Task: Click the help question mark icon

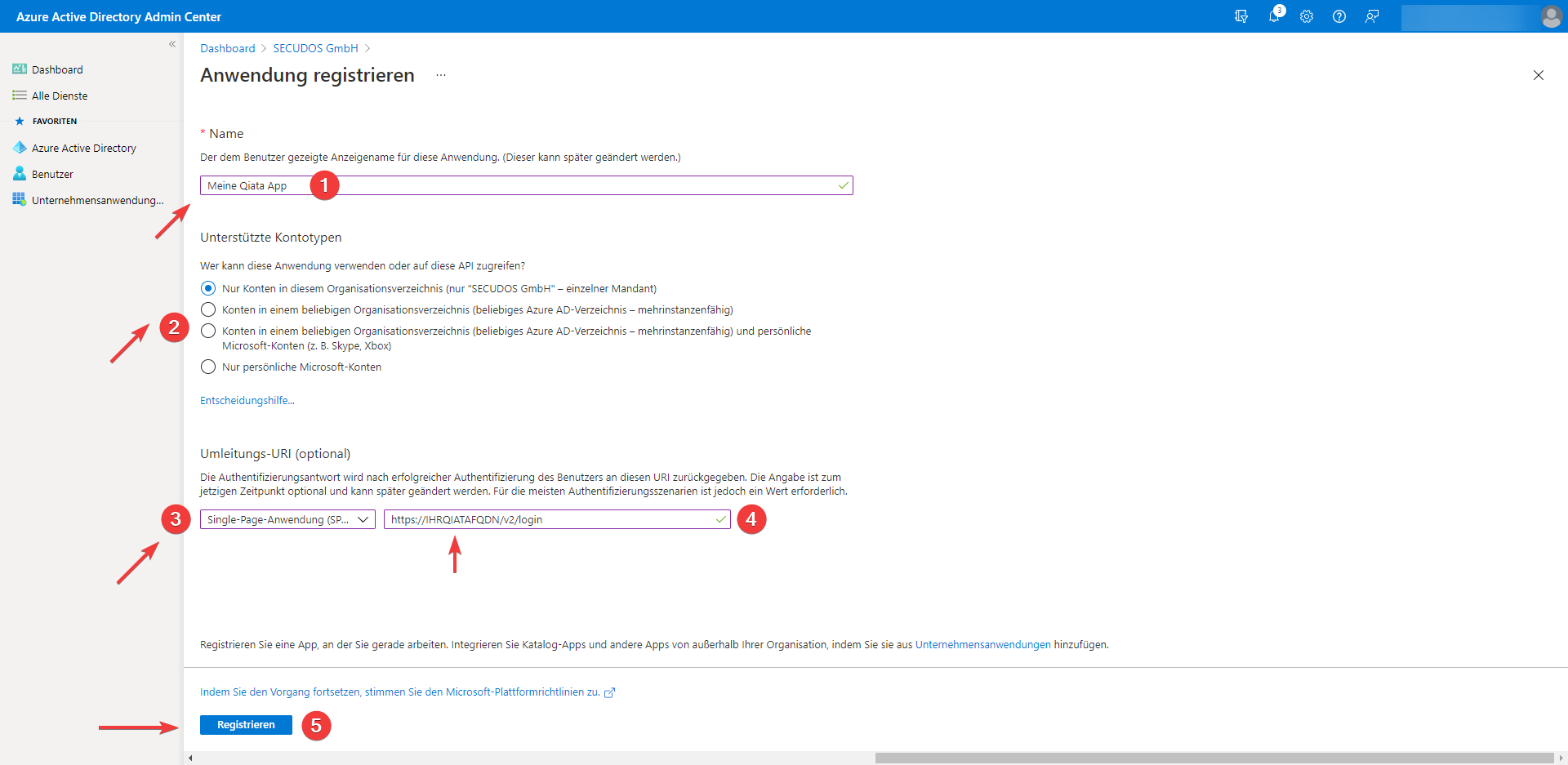Action: pyautogui.click(x=1339, y=16)
